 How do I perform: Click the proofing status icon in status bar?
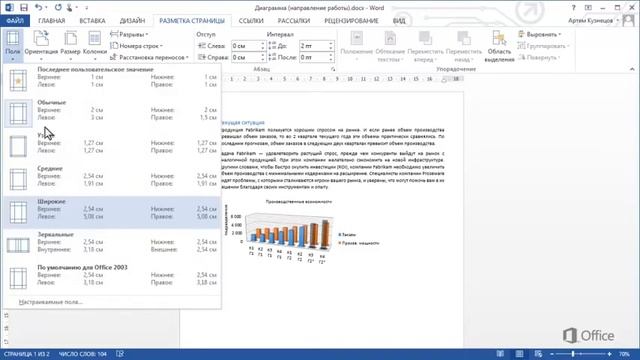click(120, 354)
